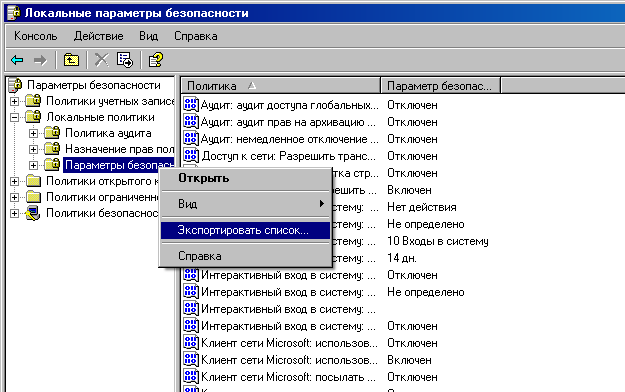
Task: Click Включен value of Клиент сети Microsoft row
Action: tap(409, 360)
